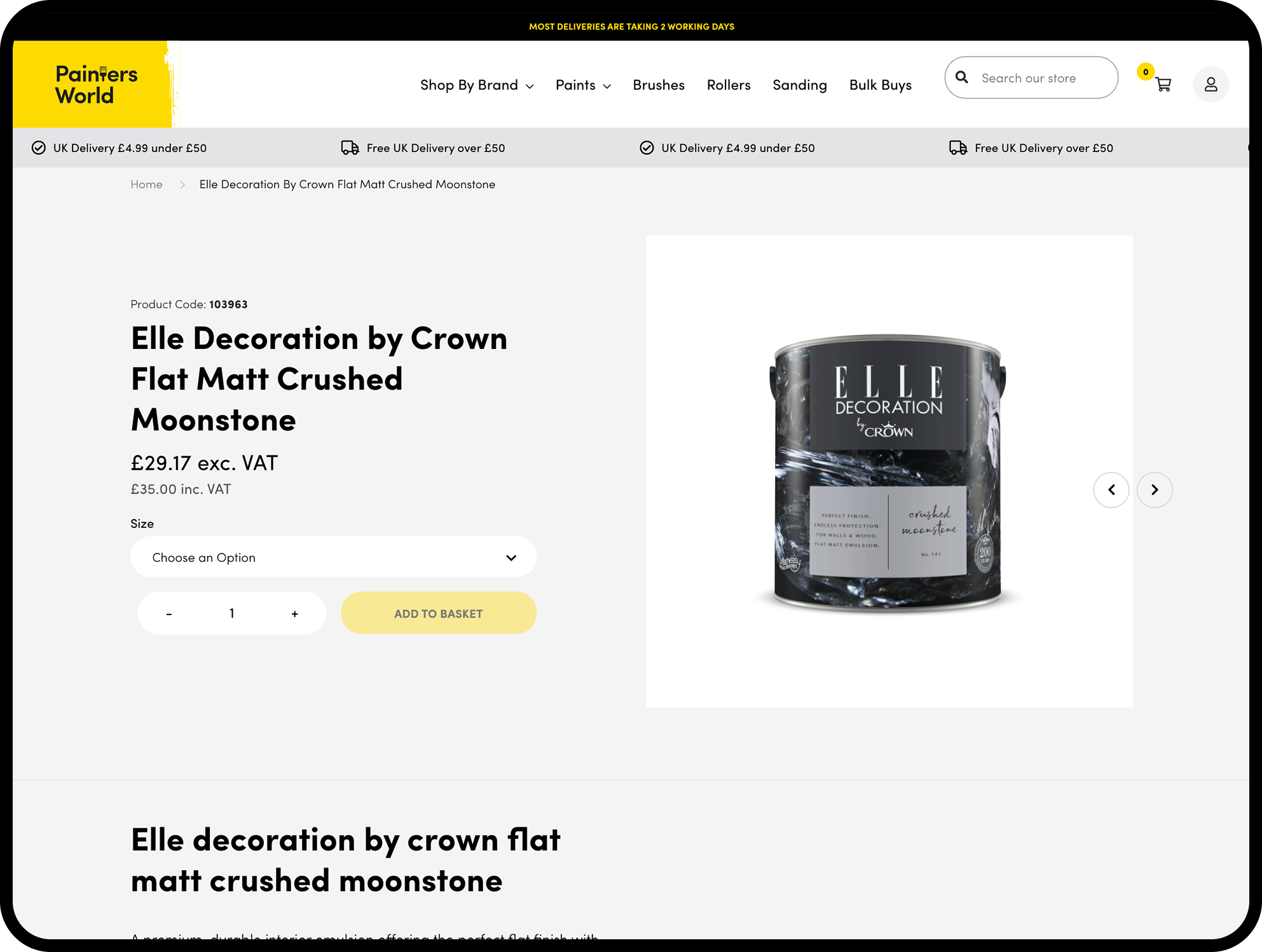Click the search magnifier icon
This screenshot has width=1262, height=952.
[x=962, y=78]
